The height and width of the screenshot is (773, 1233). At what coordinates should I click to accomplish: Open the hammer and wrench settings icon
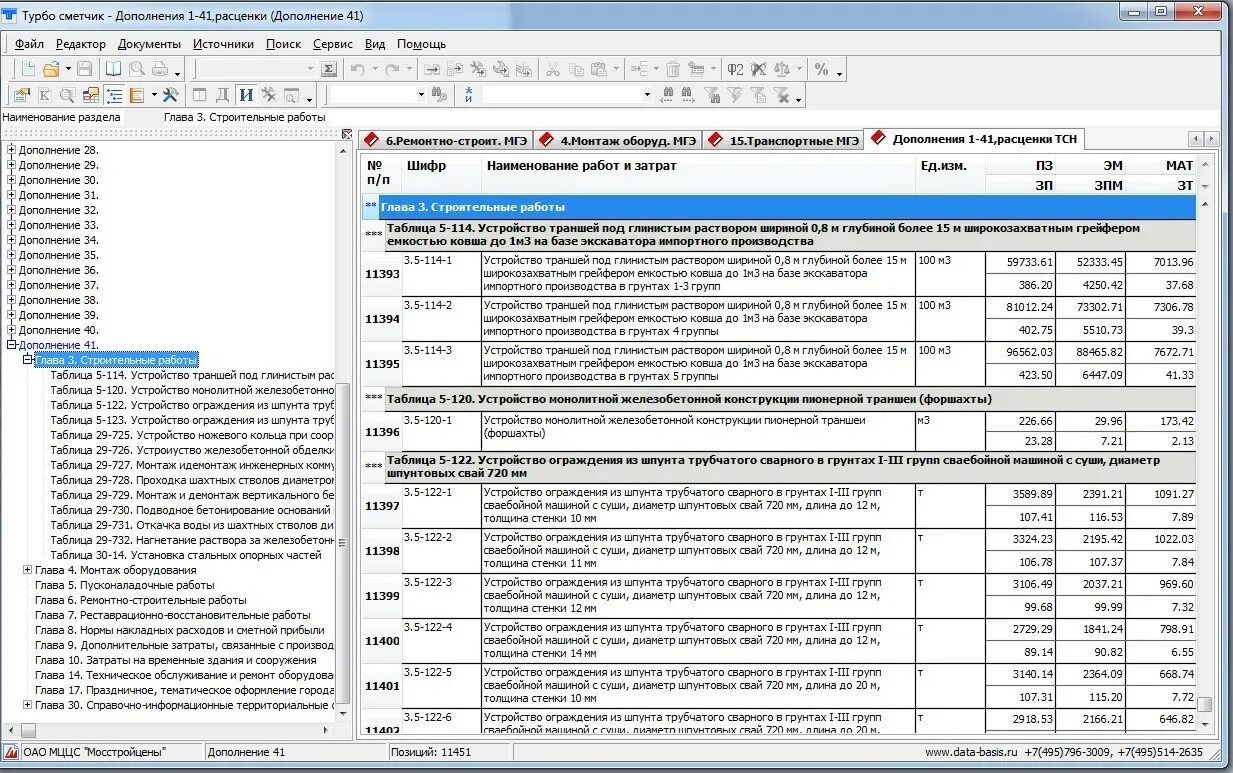coord(169,95)
